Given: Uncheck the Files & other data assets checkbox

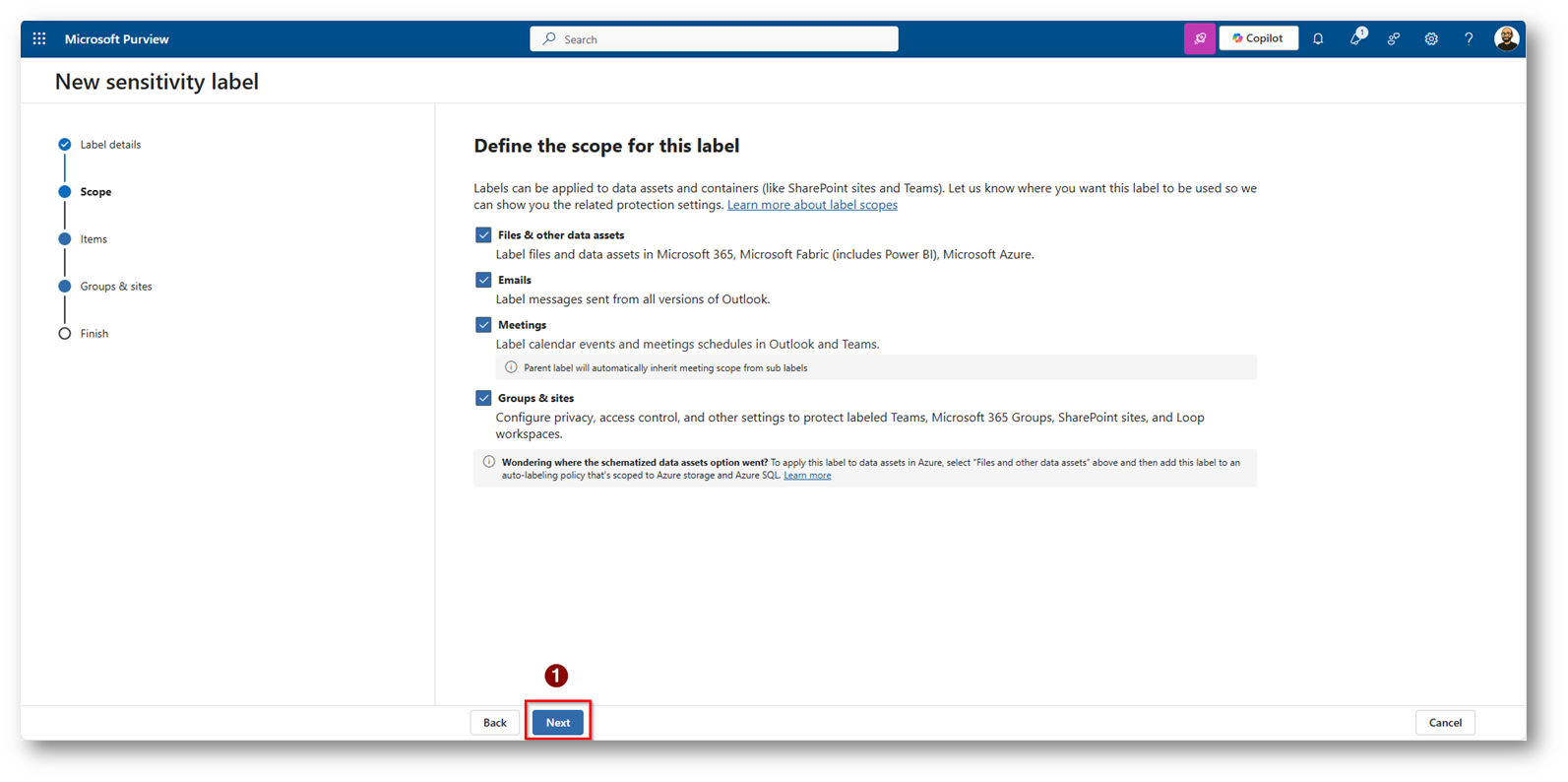Looking at the screenshot, I should [483, 235].
